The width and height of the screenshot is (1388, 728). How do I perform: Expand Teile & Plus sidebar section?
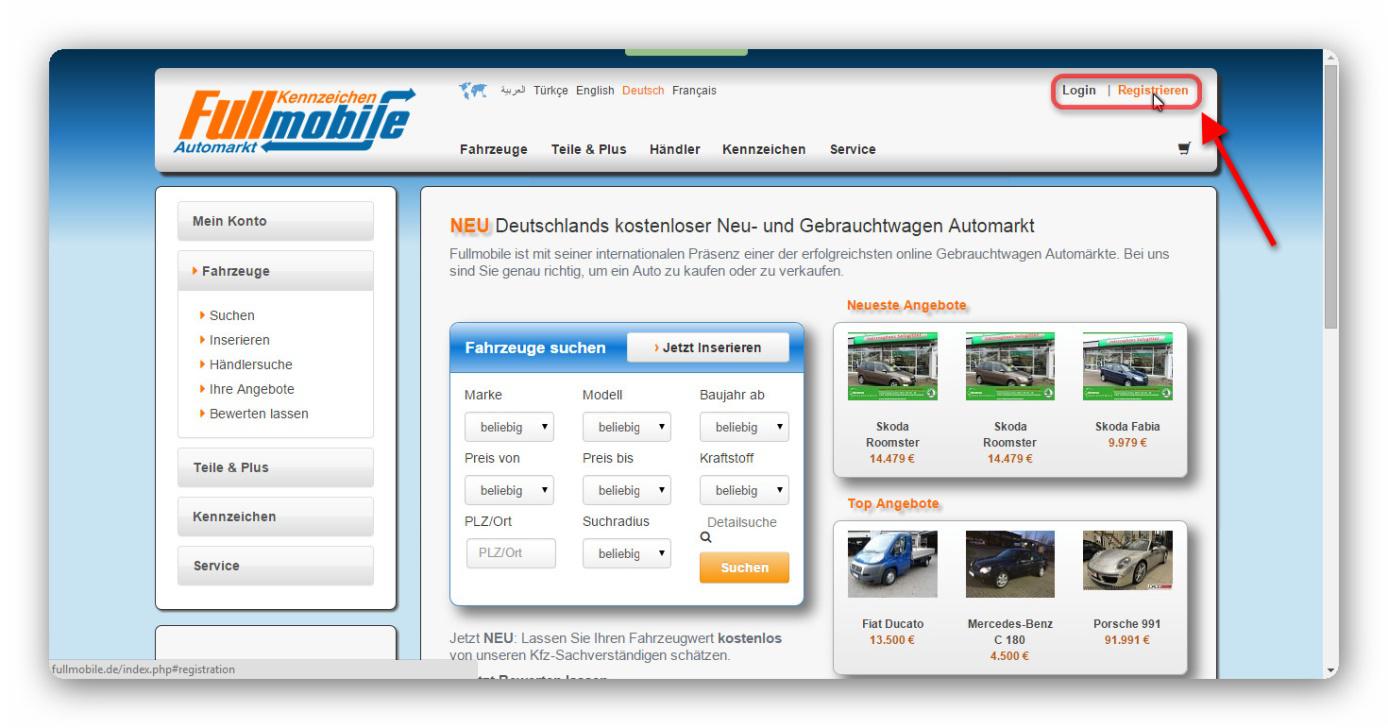pos(275,467)
